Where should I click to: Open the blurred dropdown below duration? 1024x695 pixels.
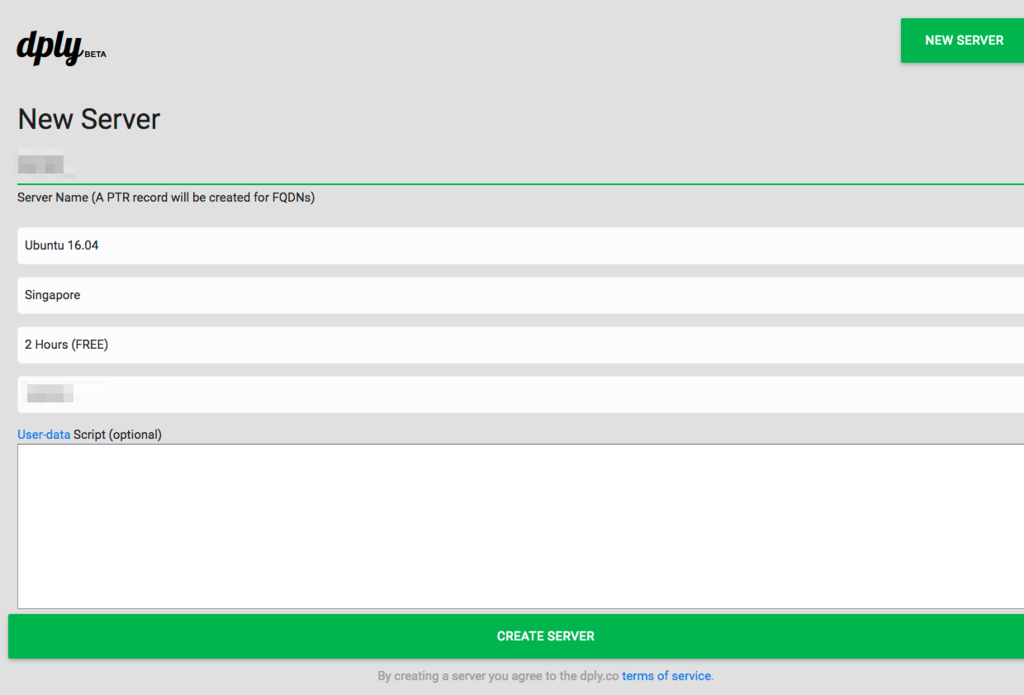[x=520, y=395]
